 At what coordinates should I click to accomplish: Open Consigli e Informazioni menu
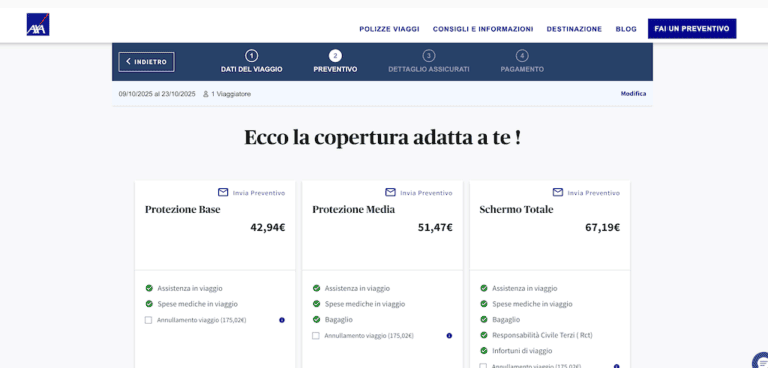483,29
